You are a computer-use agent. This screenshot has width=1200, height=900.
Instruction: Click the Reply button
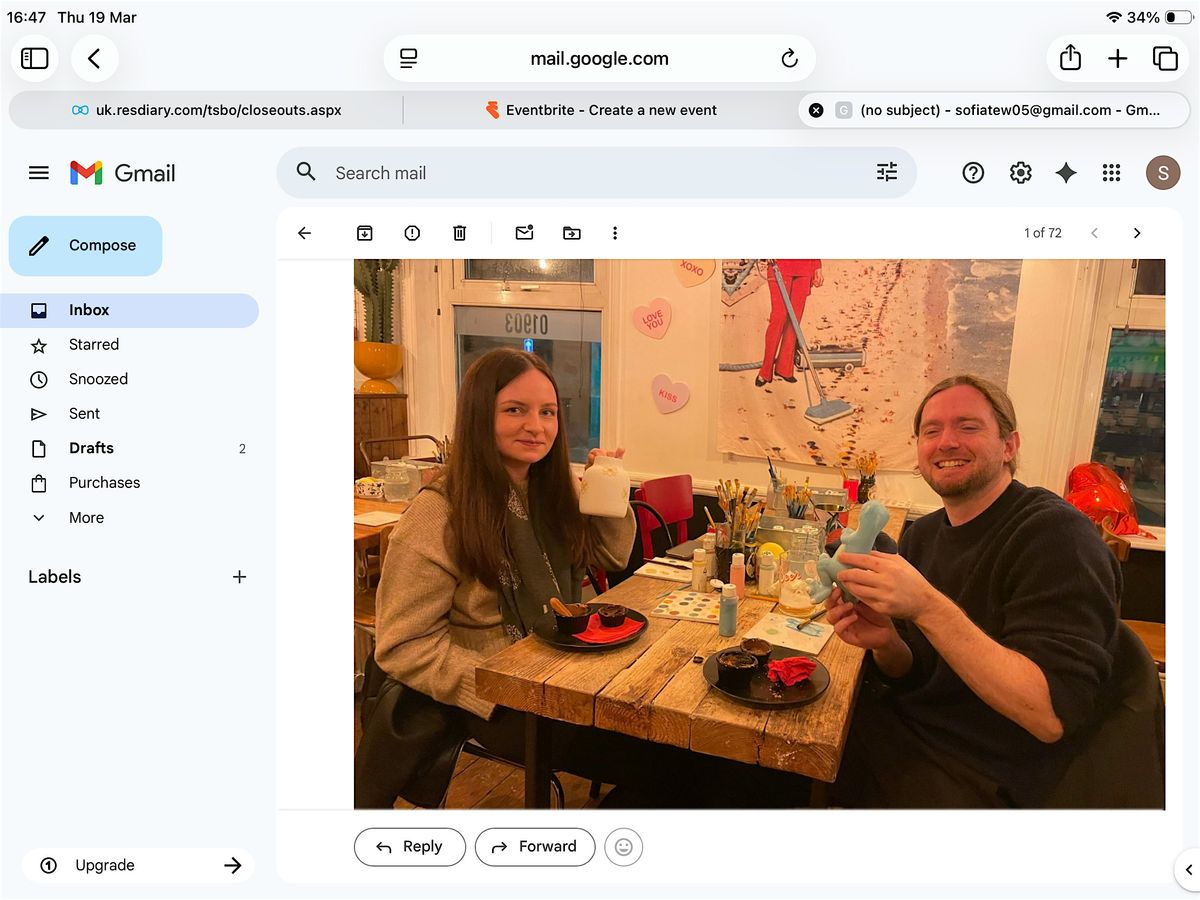(x=410, y=847)
